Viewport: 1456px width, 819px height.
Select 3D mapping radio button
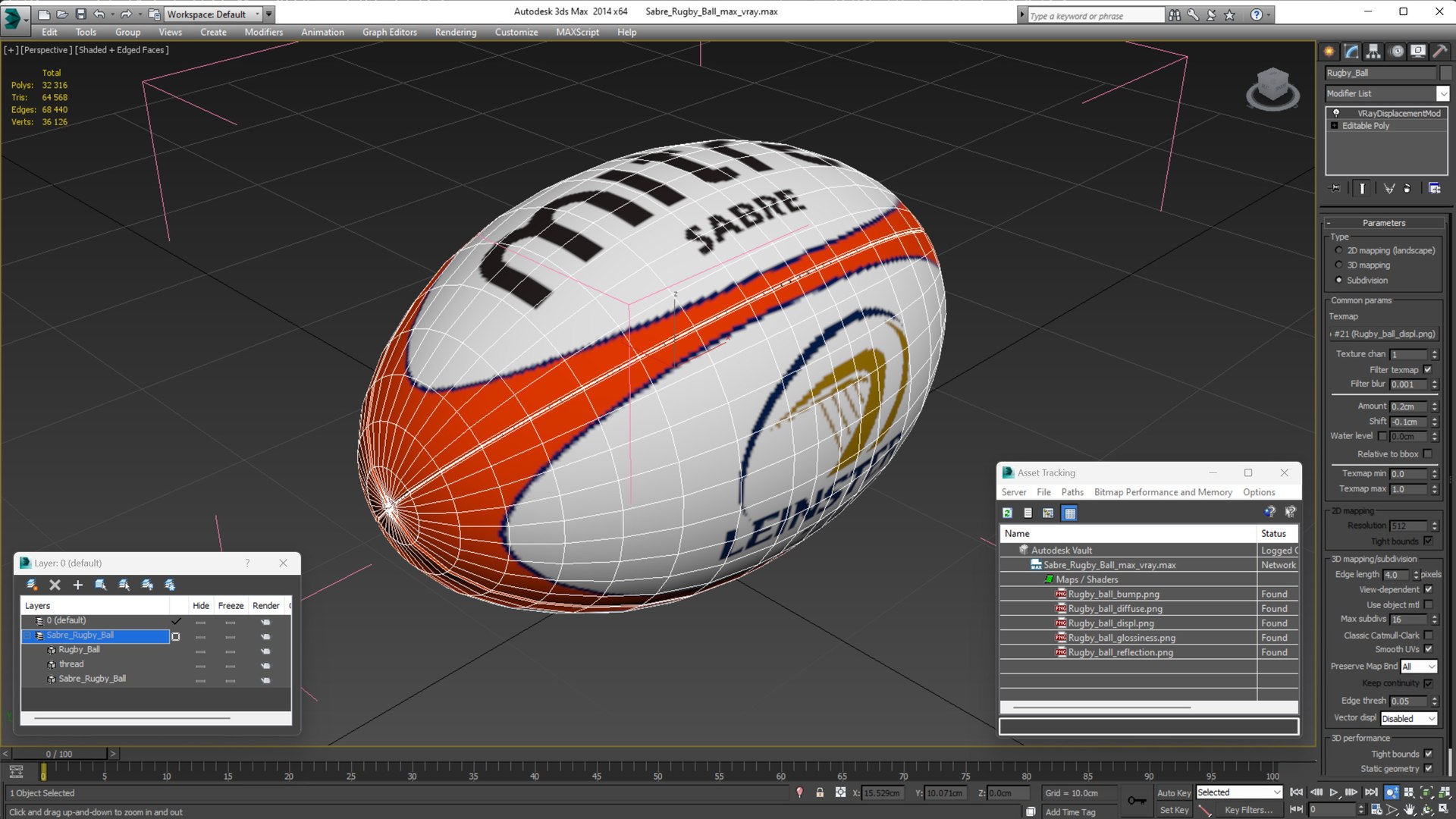point(1338,265)
